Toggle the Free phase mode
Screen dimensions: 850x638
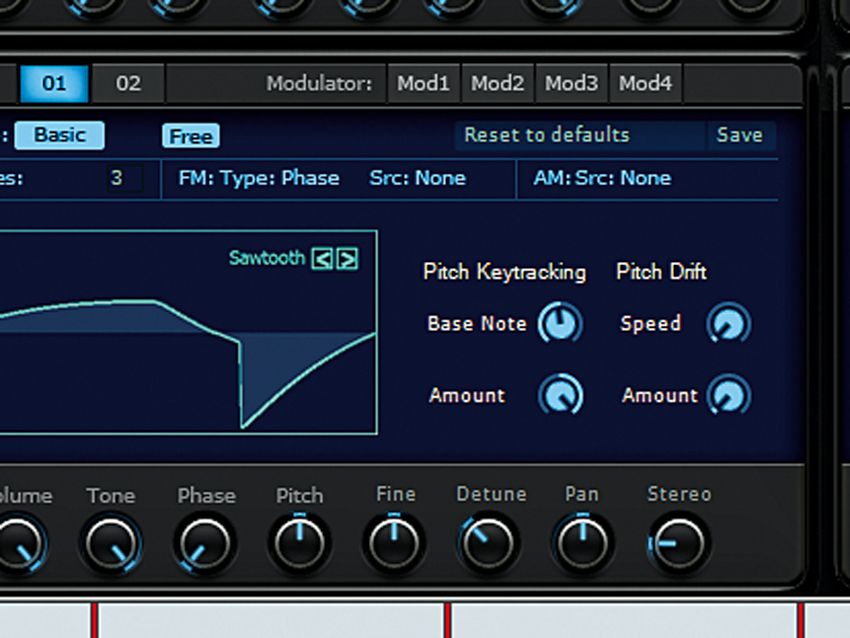(190, 135)
